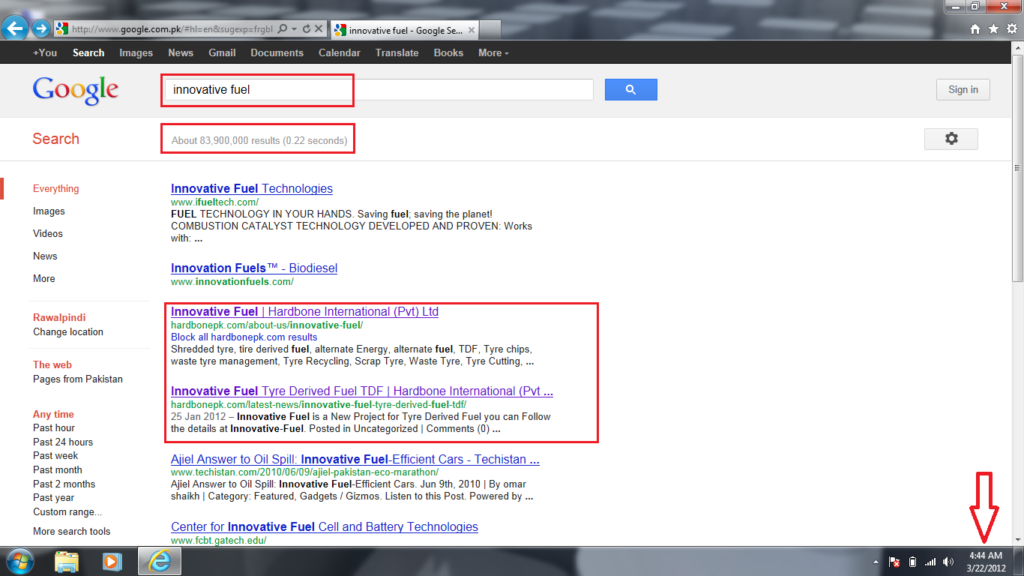Click the address bar search magnifier icon

coord(282,29)
